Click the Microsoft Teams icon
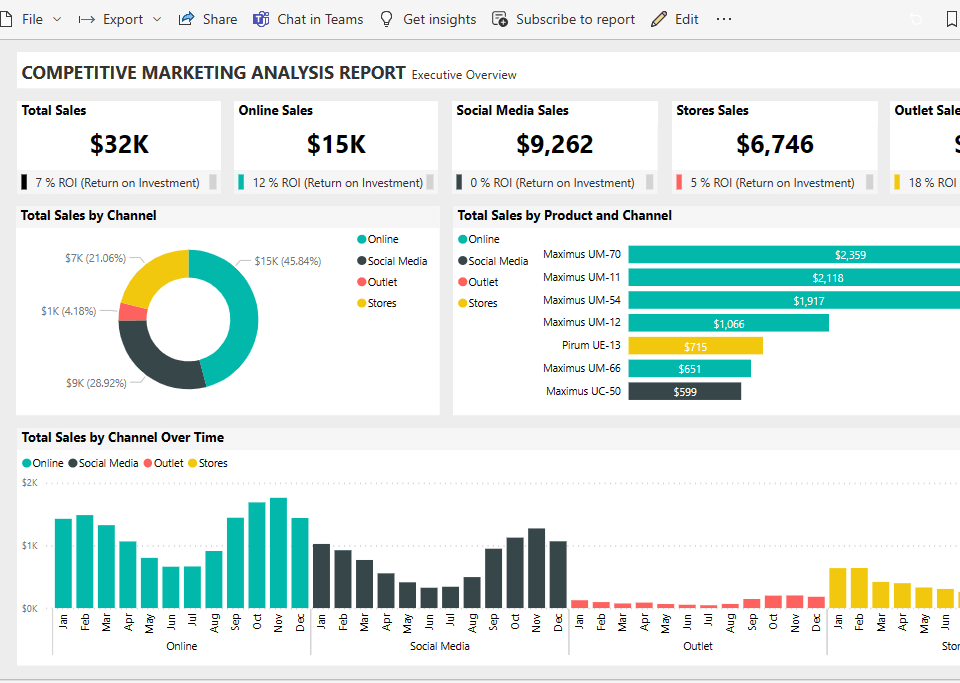 point(261,19)
